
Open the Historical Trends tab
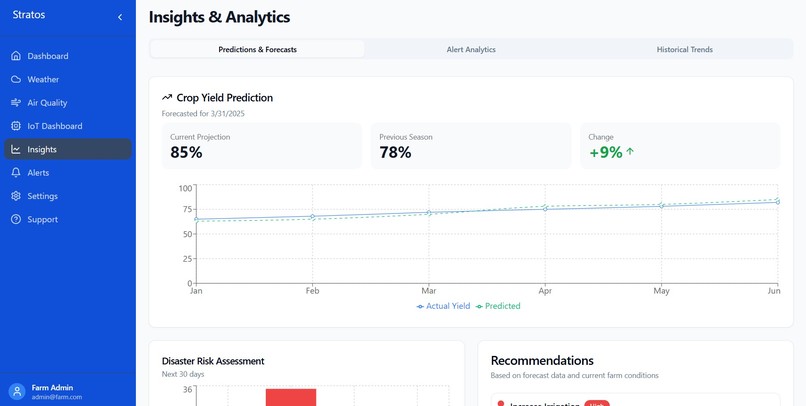coord(684,49)
